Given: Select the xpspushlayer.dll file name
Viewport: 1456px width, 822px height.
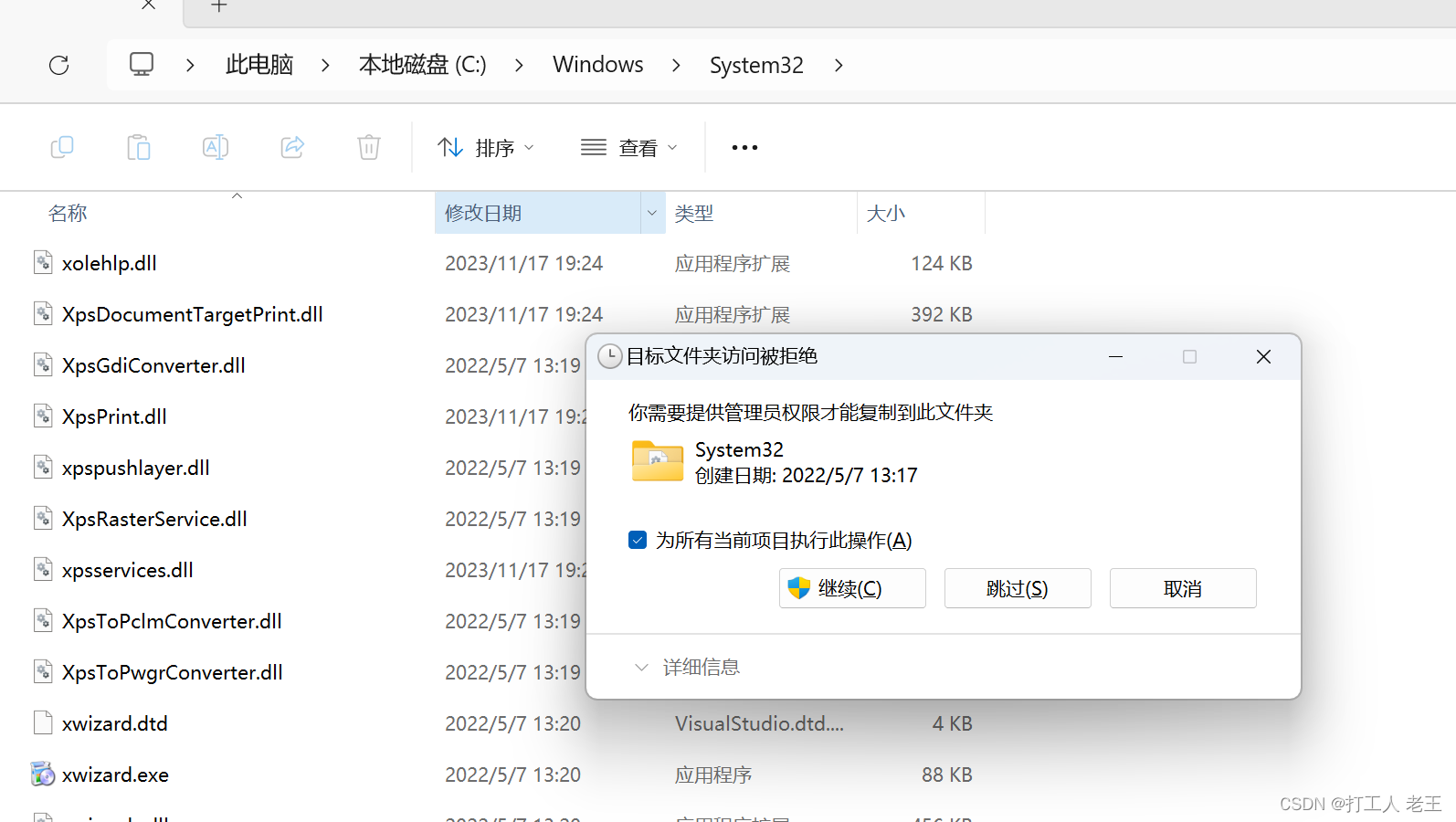Looking at the screenshot, I should pyautogui.click(x=136, y=468).
